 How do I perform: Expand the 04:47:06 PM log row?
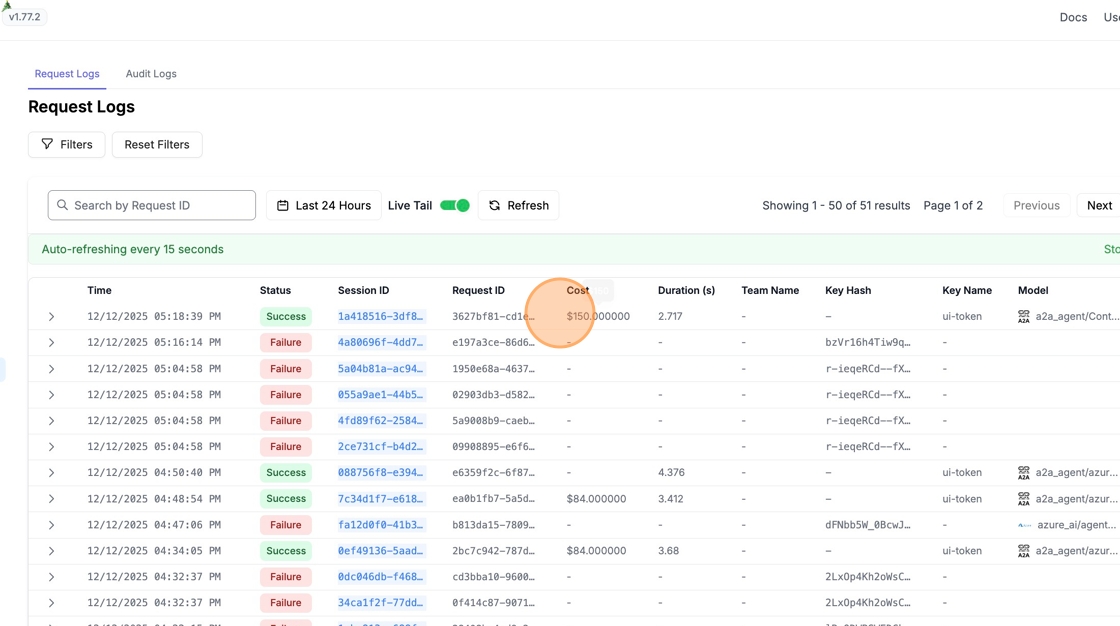pos(51,525)
